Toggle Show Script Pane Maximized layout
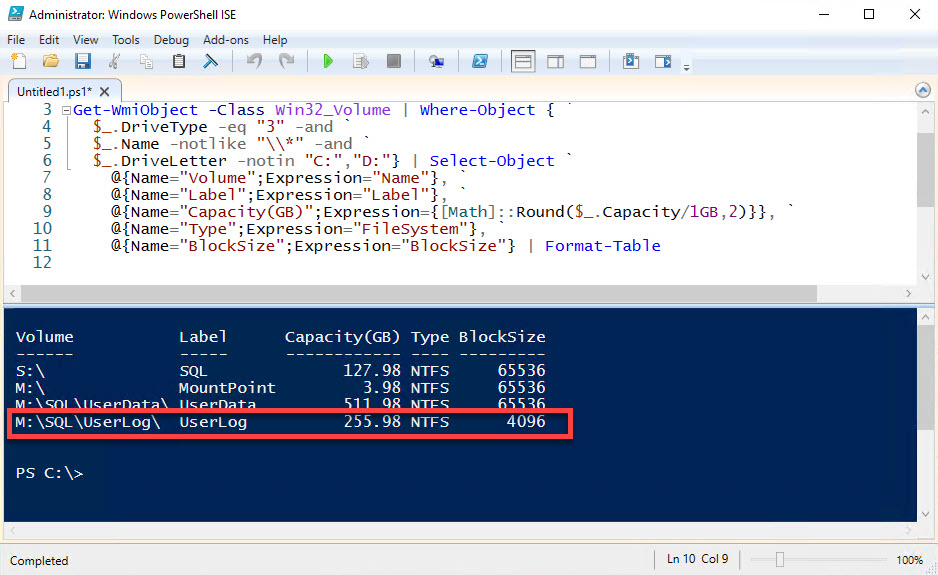 (x=588, y=62)
